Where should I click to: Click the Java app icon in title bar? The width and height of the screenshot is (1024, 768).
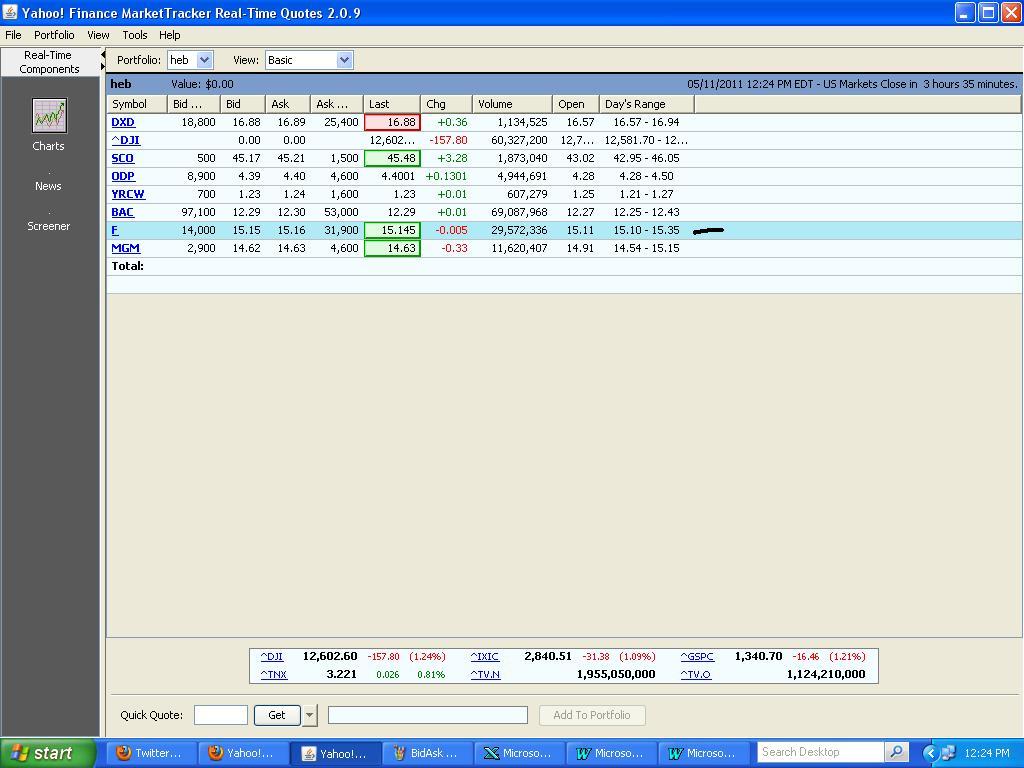10,12
